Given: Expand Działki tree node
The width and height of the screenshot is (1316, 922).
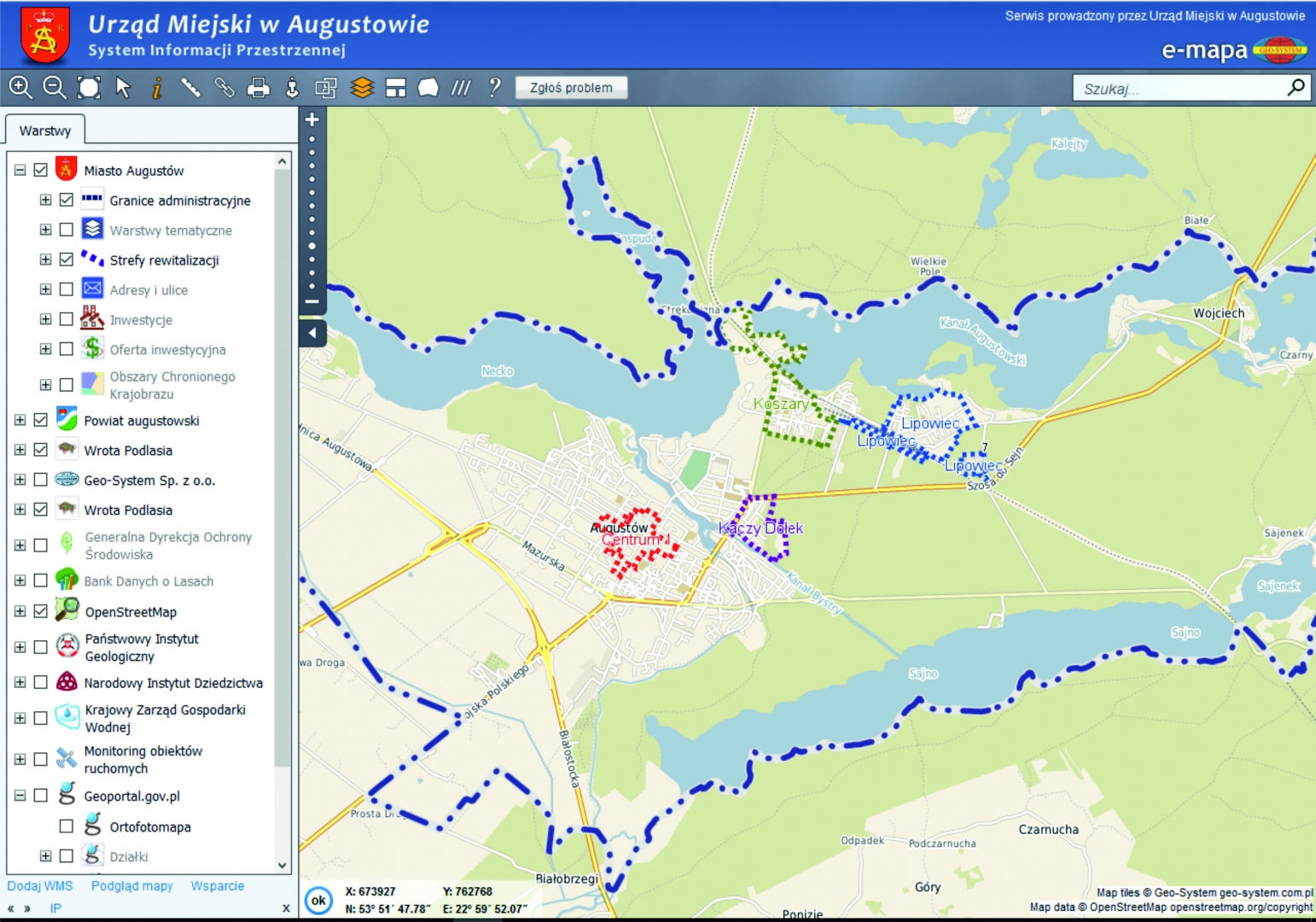Looking at the screenshot, I should pyautogui.click(x=45, y=856).
